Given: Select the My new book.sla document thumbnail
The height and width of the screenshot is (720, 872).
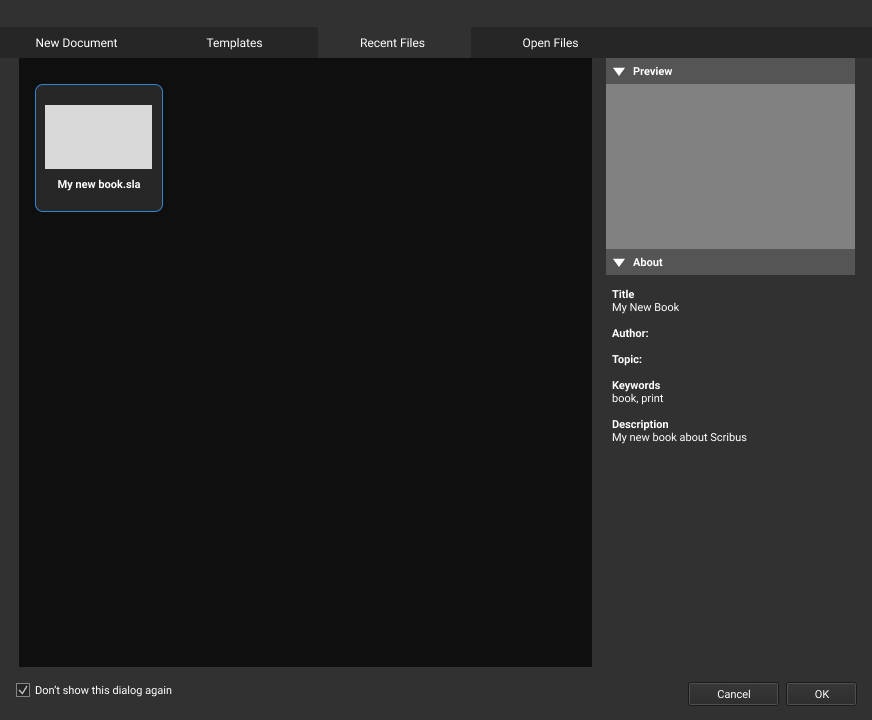Looking at the screenshot, I should point(98,137).
